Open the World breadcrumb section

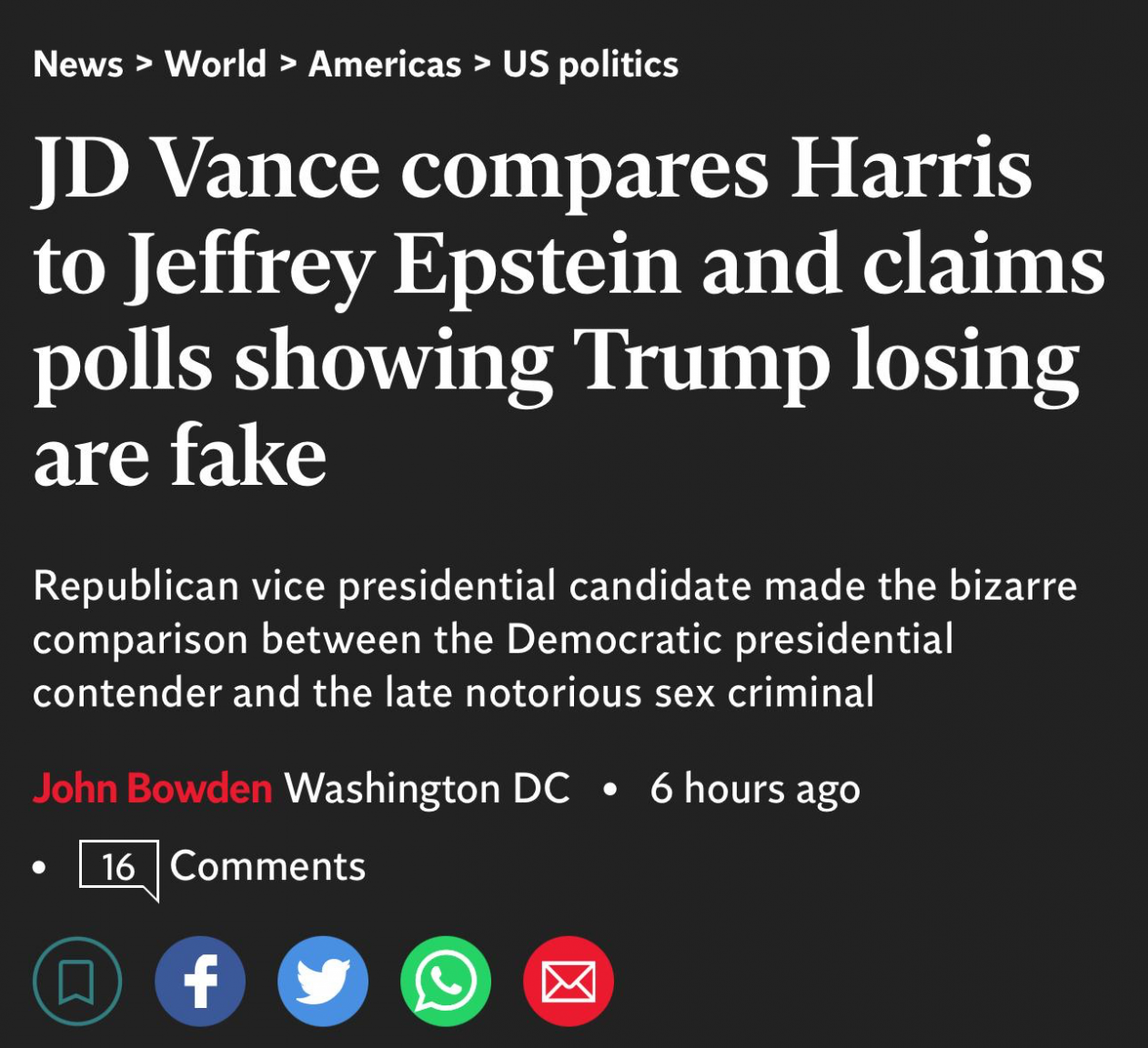pos(216,65)
